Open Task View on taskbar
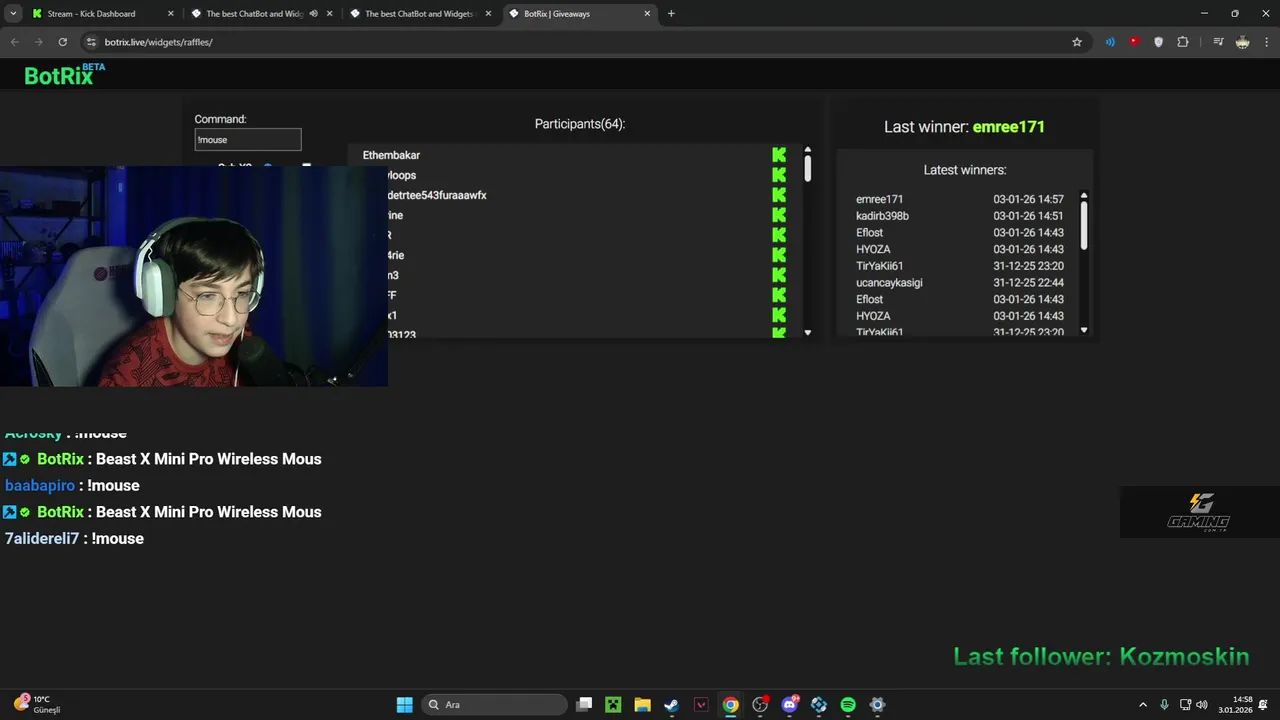 584,705
